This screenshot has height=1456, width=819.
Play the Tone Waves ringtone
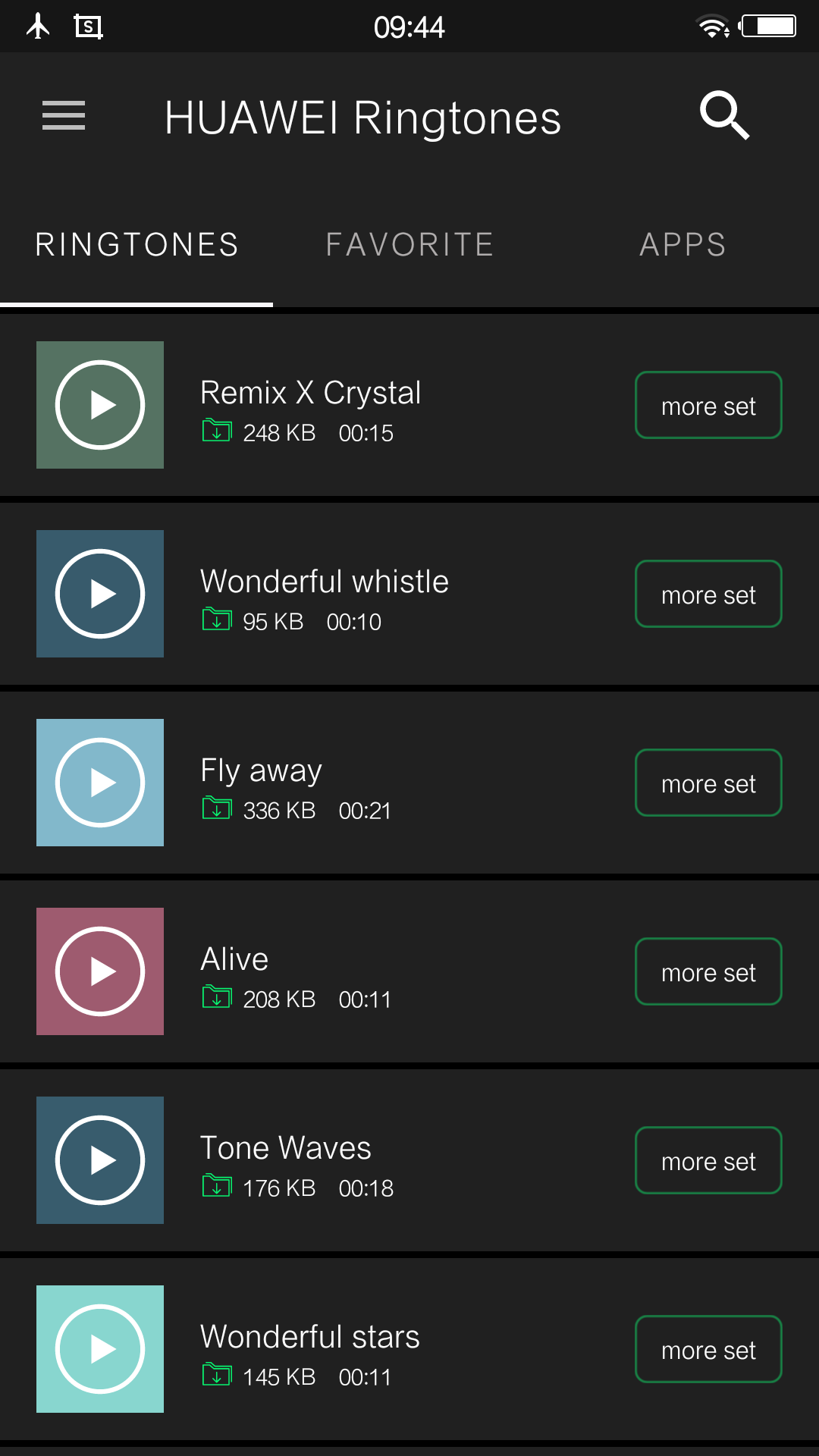[x=100, y=1160]
